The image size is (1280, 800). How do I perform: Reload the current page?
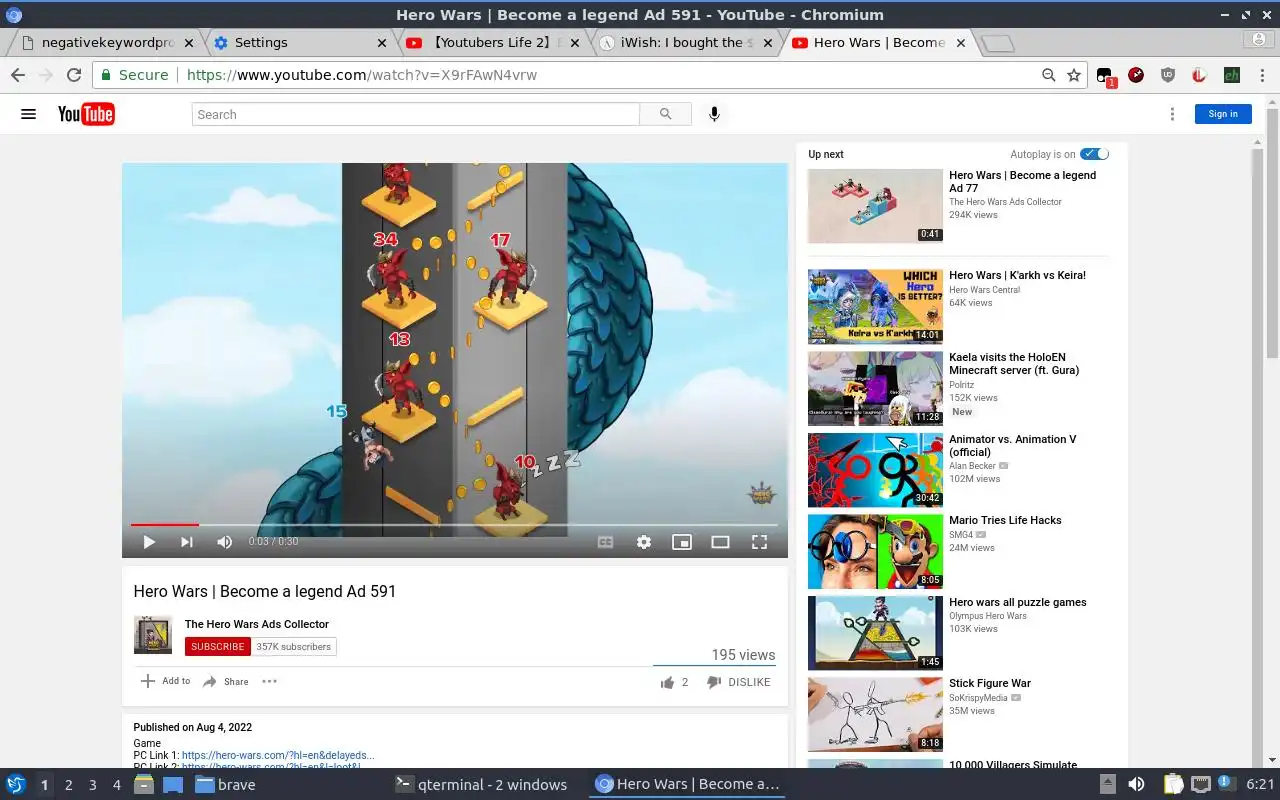point(73,75)
